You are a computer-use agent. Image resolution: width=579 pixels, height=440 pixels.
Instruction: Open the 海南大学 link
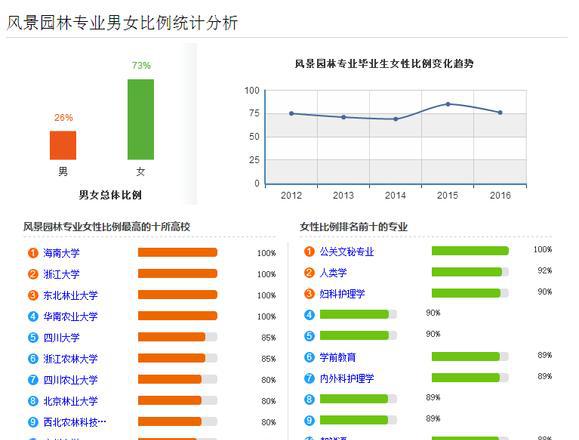pos(61,253)
